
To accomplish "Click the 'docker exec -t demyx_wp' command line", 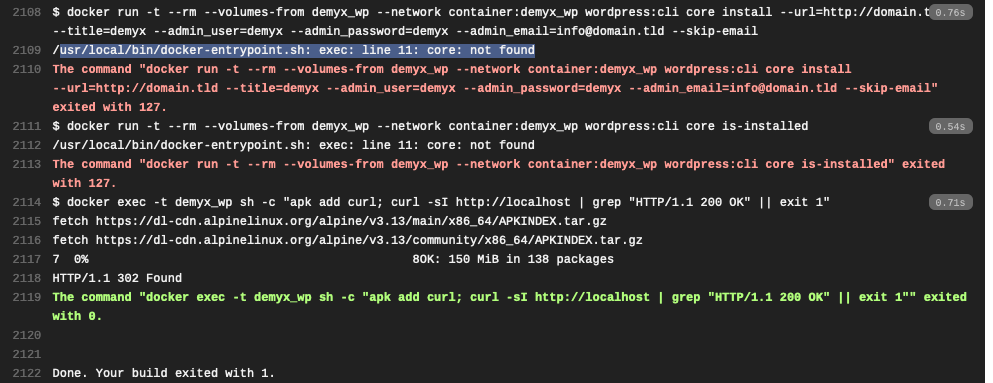I will 441,202.
